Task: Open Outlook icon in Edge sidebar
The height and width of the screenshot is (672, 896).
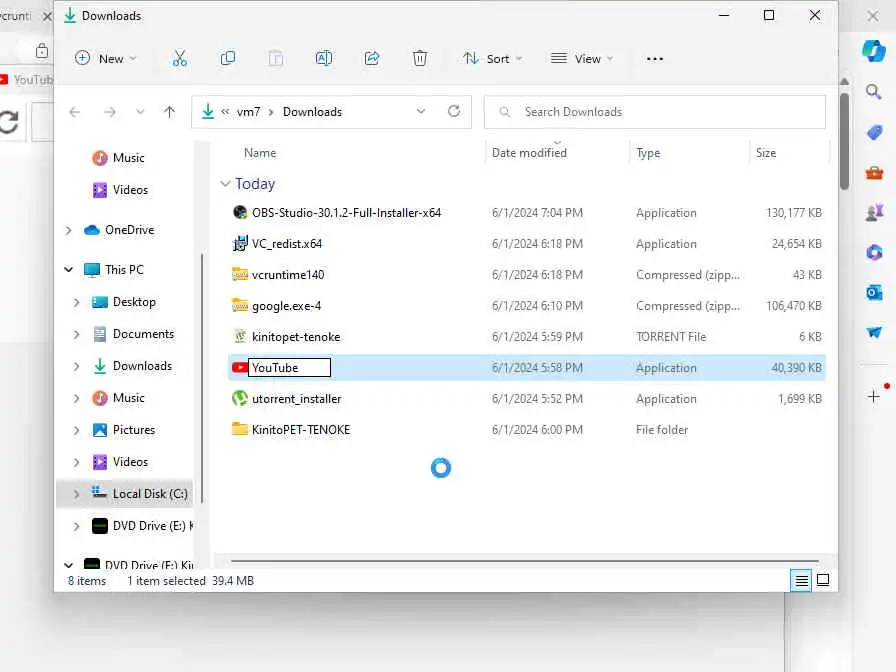Action: 874,293
